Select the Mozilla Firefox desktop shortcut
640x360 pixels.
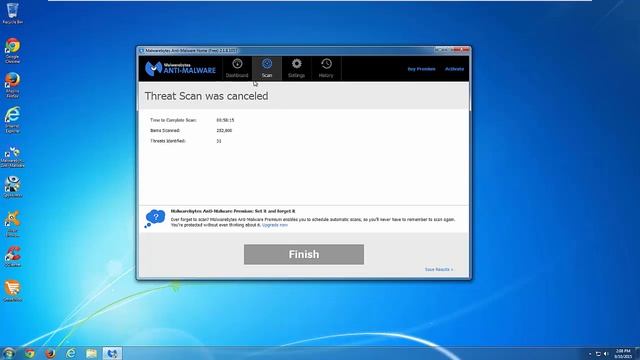coord(13,85)
